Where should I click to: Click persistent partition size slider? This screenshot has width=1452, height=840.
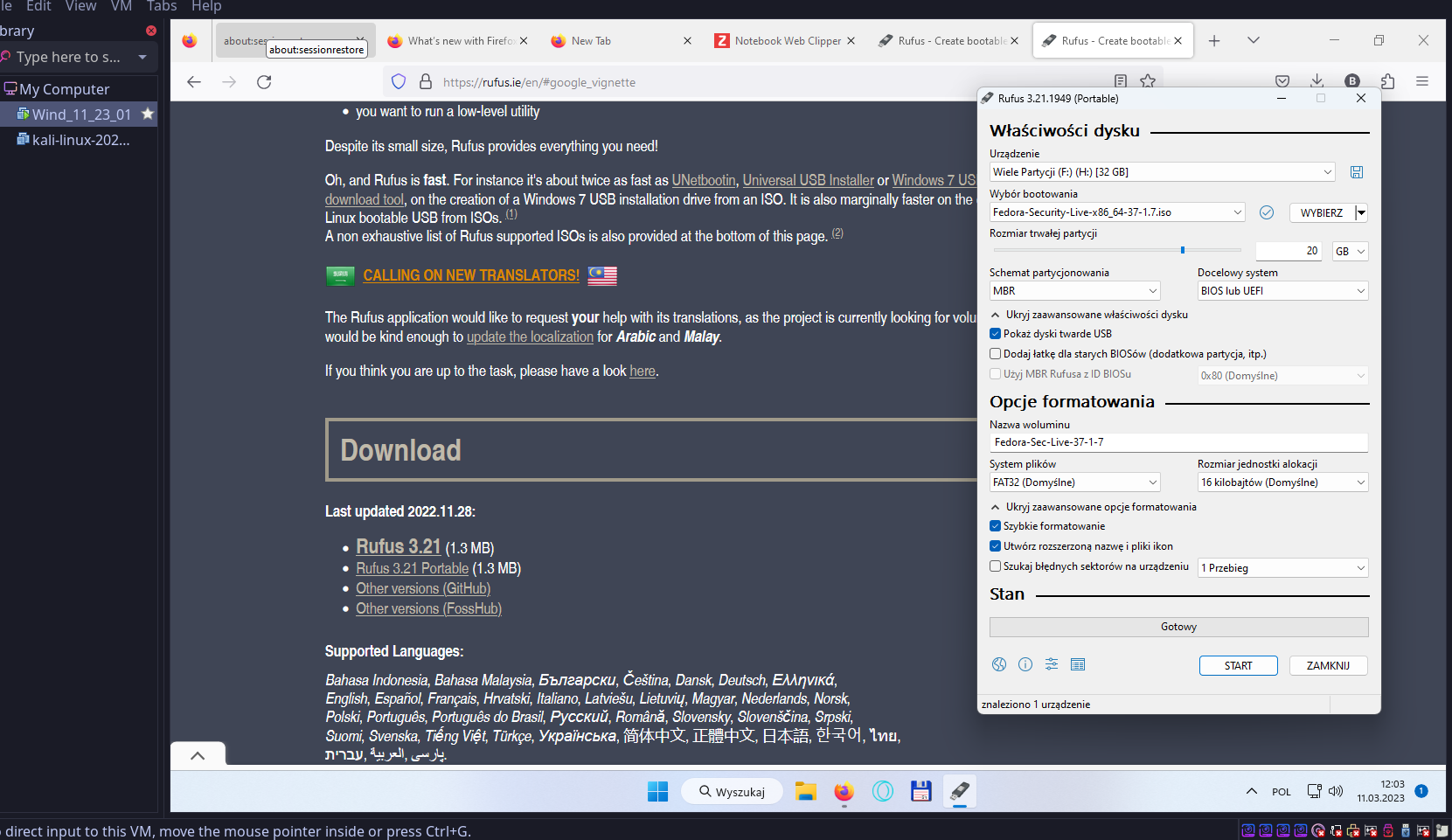coord(1117,250)
